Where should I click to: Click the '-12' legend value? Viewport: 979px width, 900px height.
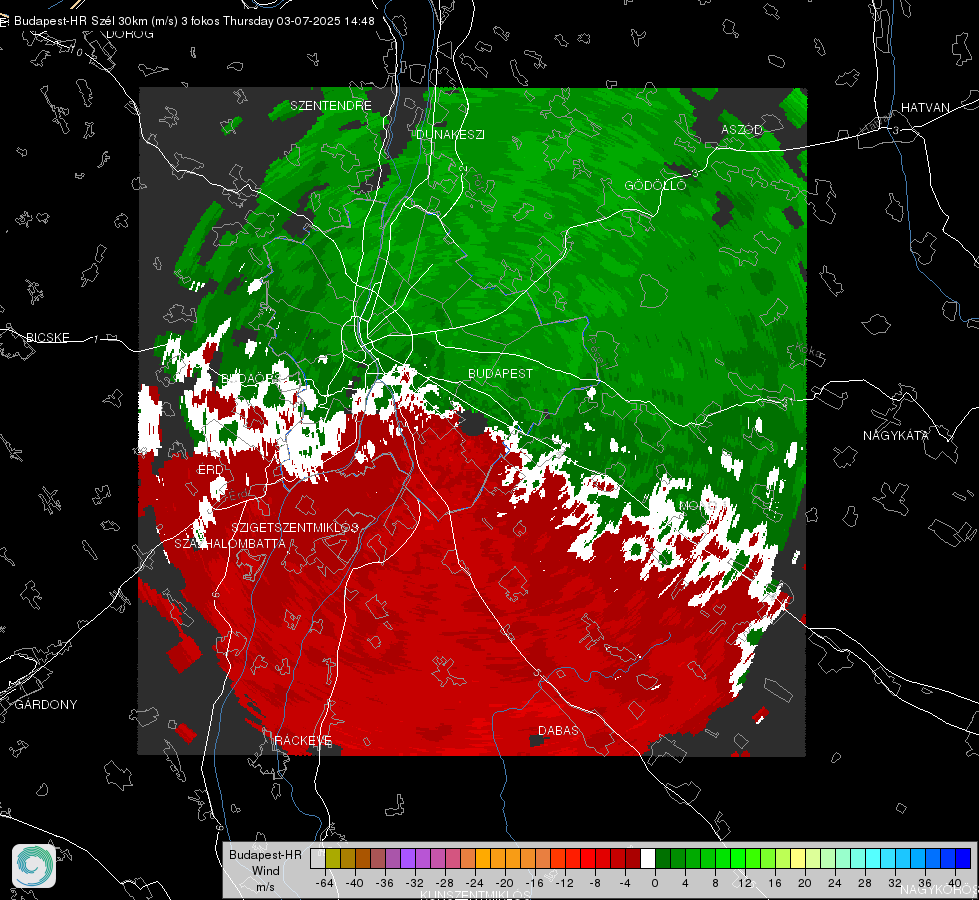click(x=564, y=883)
